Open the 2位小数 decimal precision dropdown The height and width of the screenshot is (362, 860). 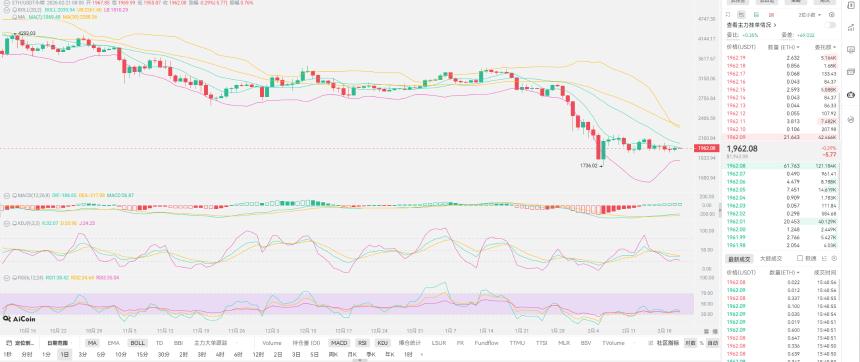pyautogui.click(x=810, y=14)
